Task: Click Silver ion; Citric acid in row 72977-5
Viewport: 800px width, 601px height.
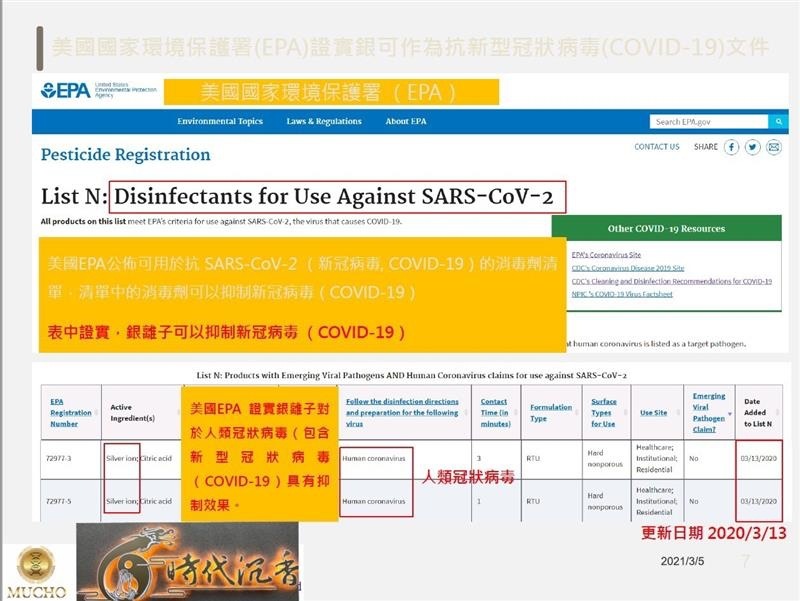Action: point(139,501)
